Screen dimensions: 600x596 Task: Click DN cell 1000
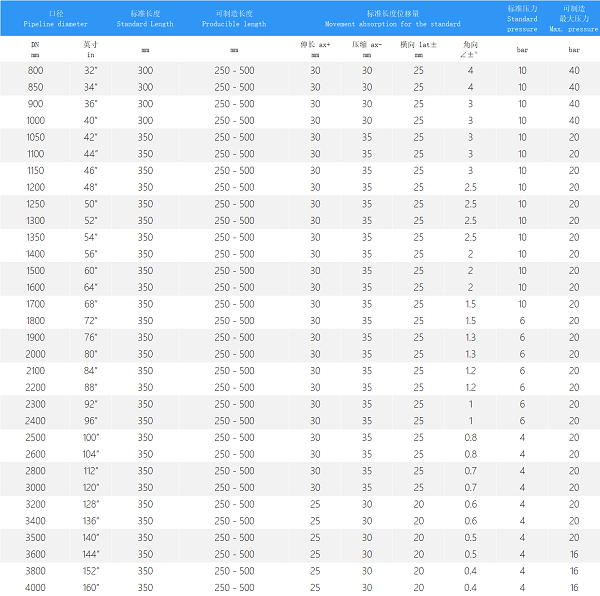point(35,121)
